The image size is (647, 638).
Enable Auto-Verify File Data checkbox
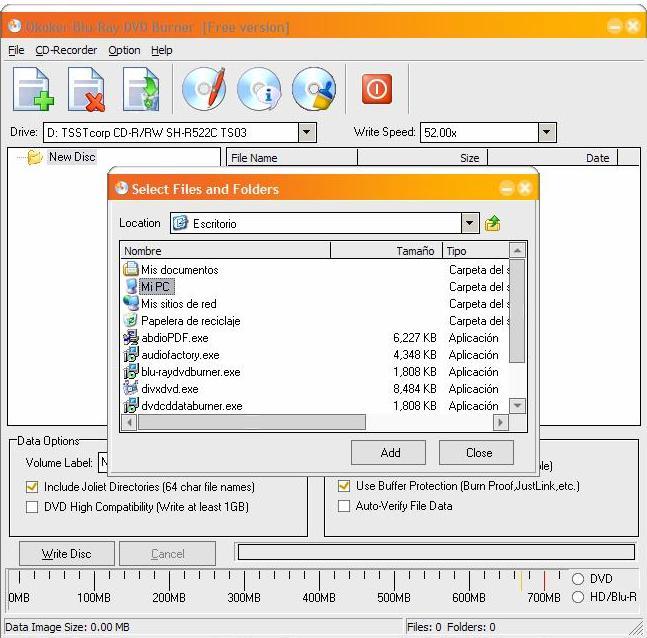344,506
